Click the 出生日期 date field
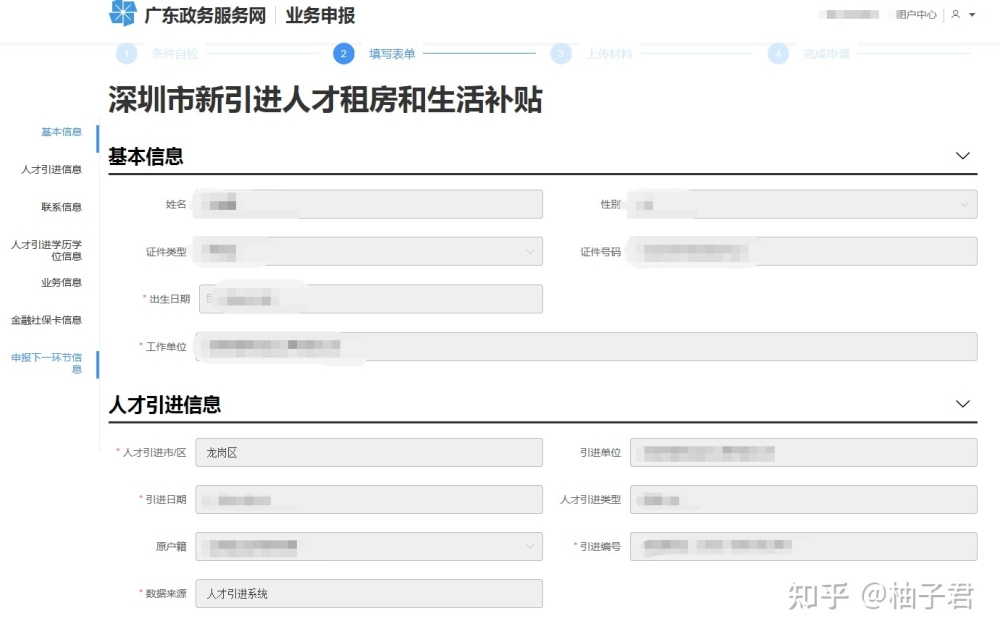The image size is (1000, 637). (x=371, y=299)
